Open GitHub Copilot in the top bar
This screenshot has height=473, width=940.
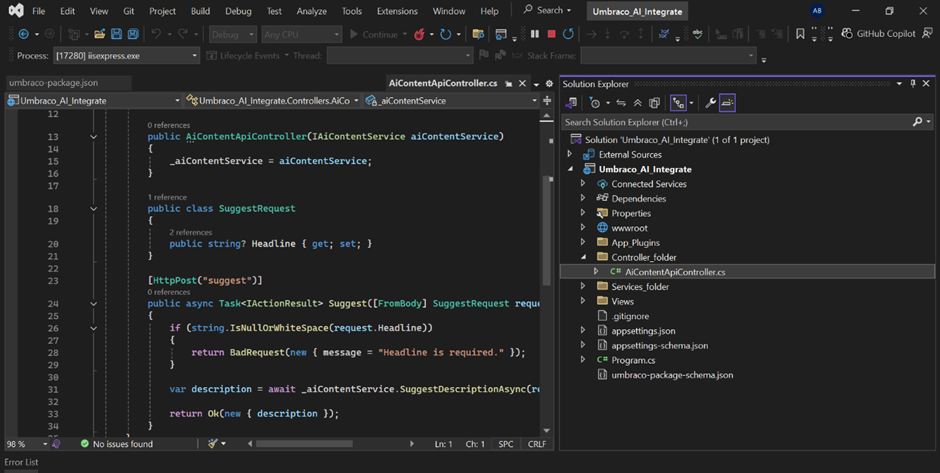coord(878,34)
